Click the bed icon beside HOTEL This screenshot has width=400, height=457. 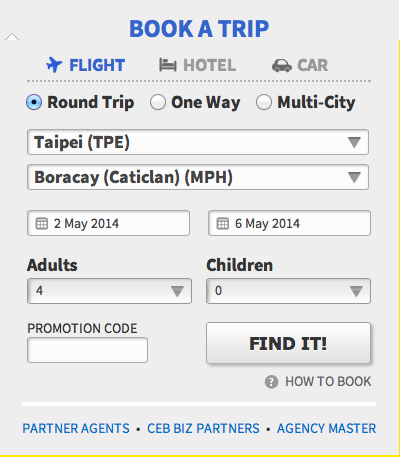[x=167, y=65]
